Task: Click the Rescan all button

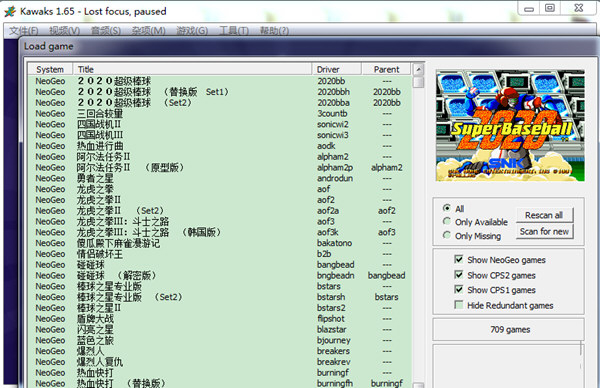Action: point(544,215)
